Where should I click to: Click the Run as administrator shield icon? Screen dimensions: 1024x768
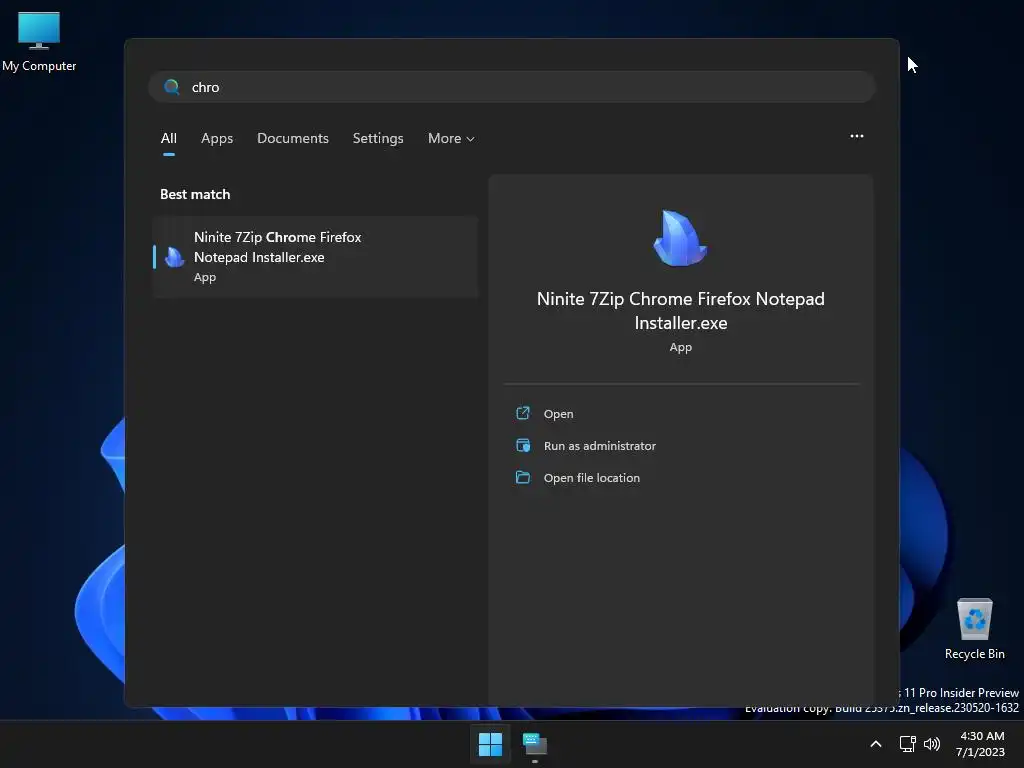click(x=522, y=445)
